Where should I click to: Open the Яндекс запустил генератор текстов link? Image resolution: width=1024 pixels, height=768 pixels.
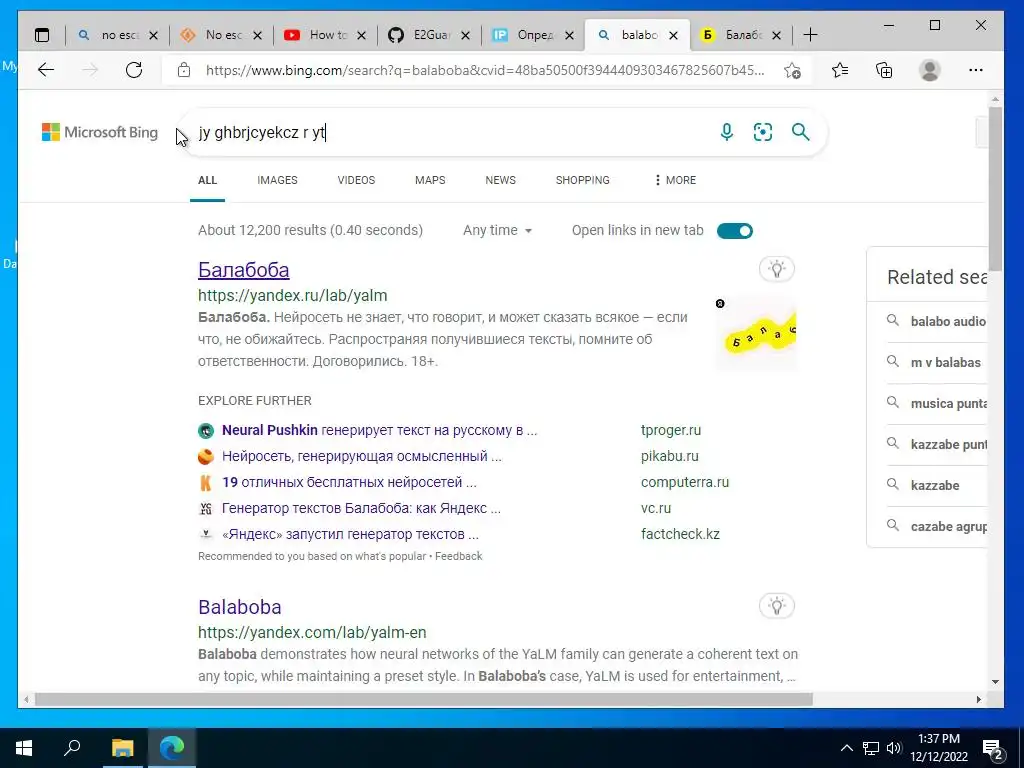[350, 534]
